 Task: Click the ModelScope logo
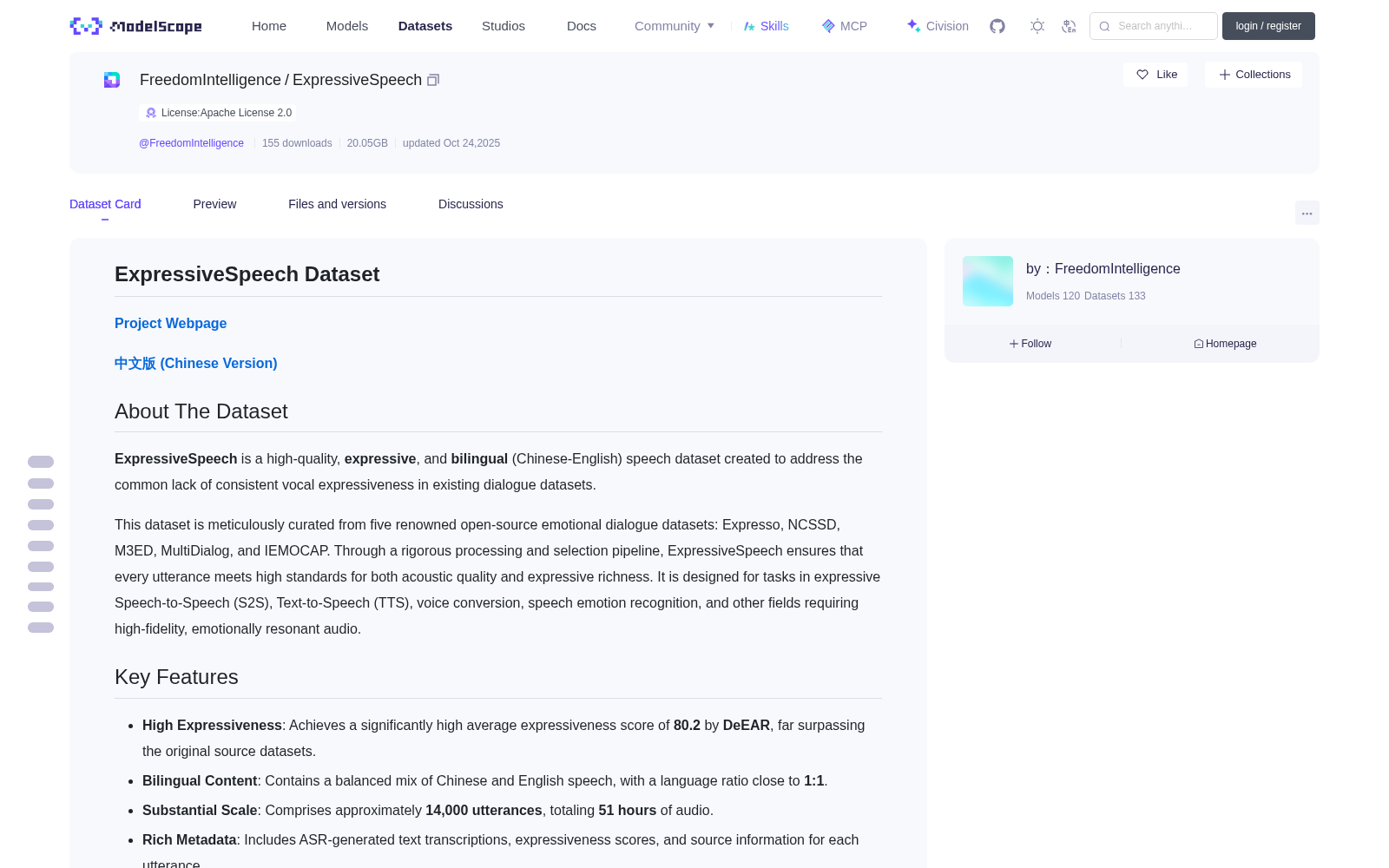click(x=136, y=26)
